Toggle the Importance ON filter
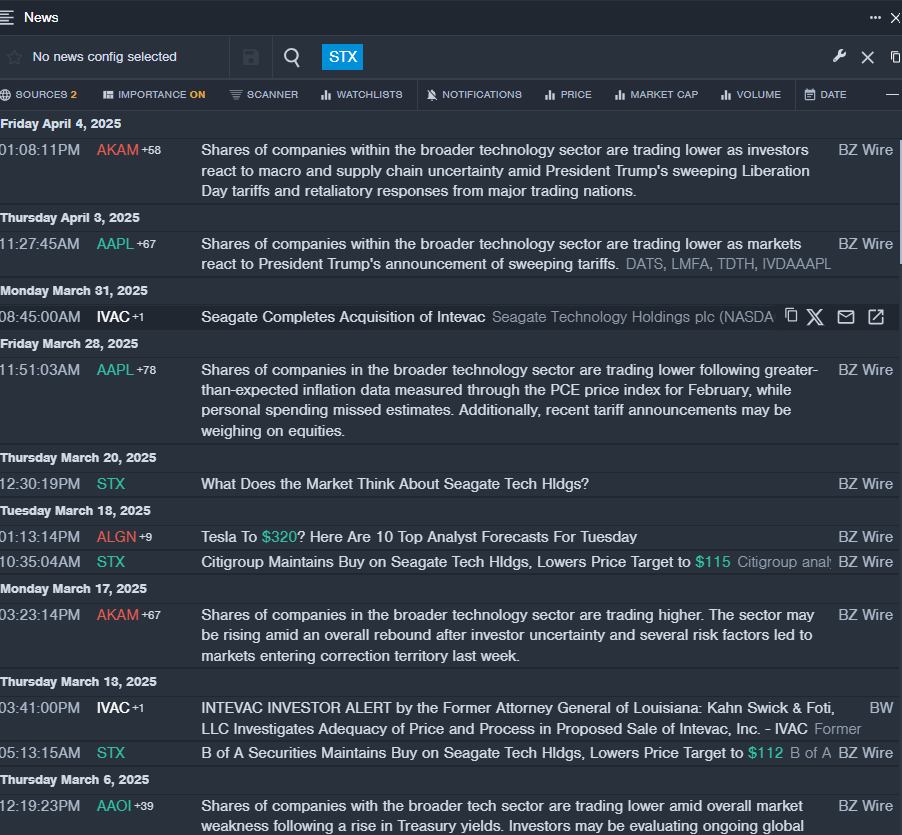Screen dimensions: 902x835 [x=154, y=95]
